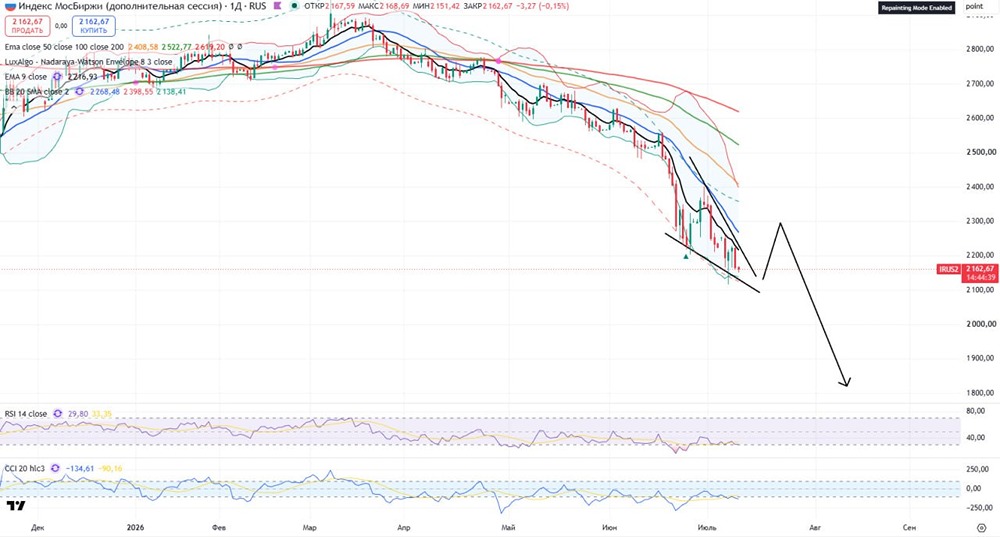Click the green triangle marker below candles
Screen dimensions: 1000x537
686,256
